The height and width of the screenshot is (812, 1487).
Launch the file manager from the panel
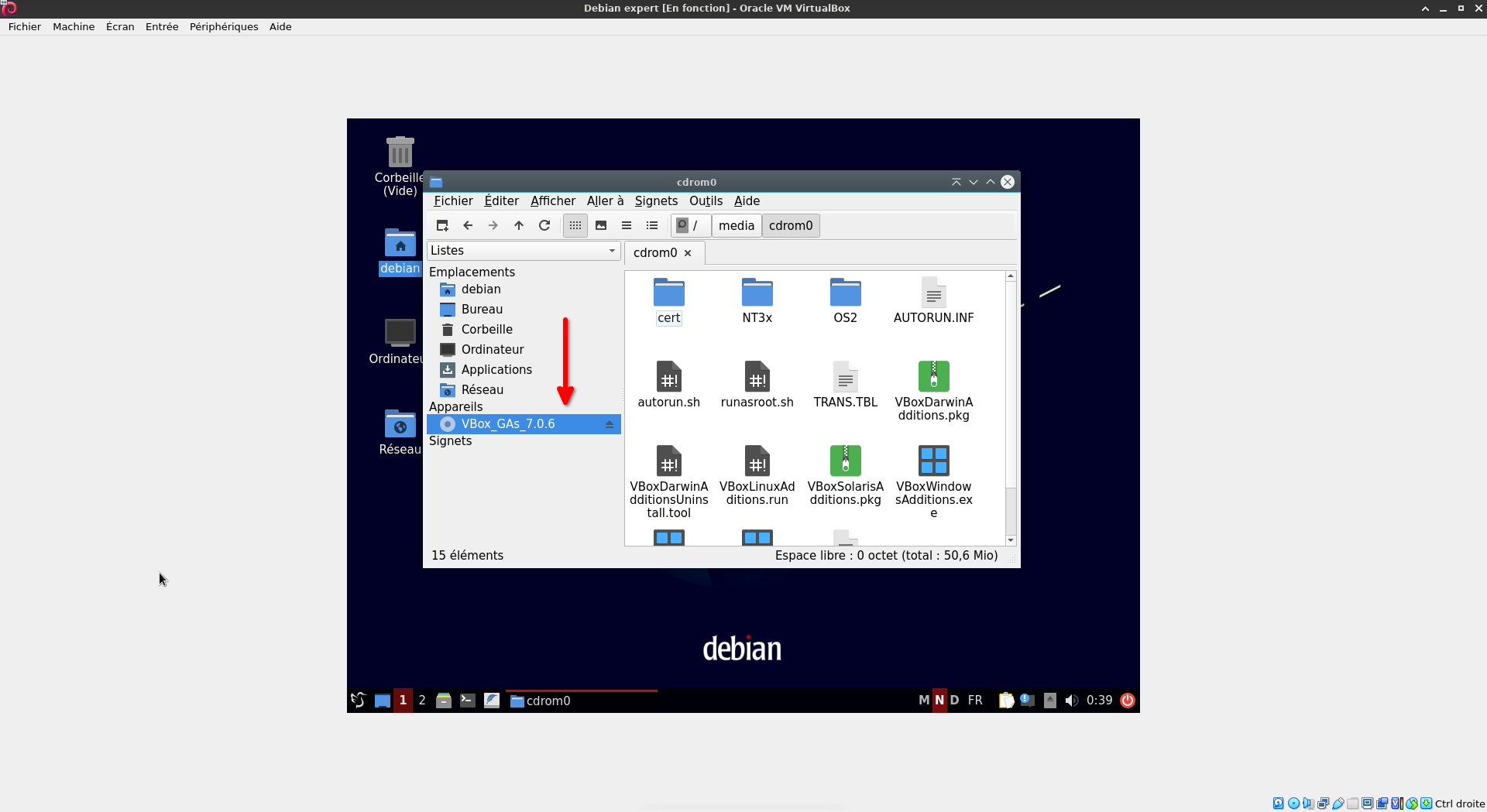[444, 701]
